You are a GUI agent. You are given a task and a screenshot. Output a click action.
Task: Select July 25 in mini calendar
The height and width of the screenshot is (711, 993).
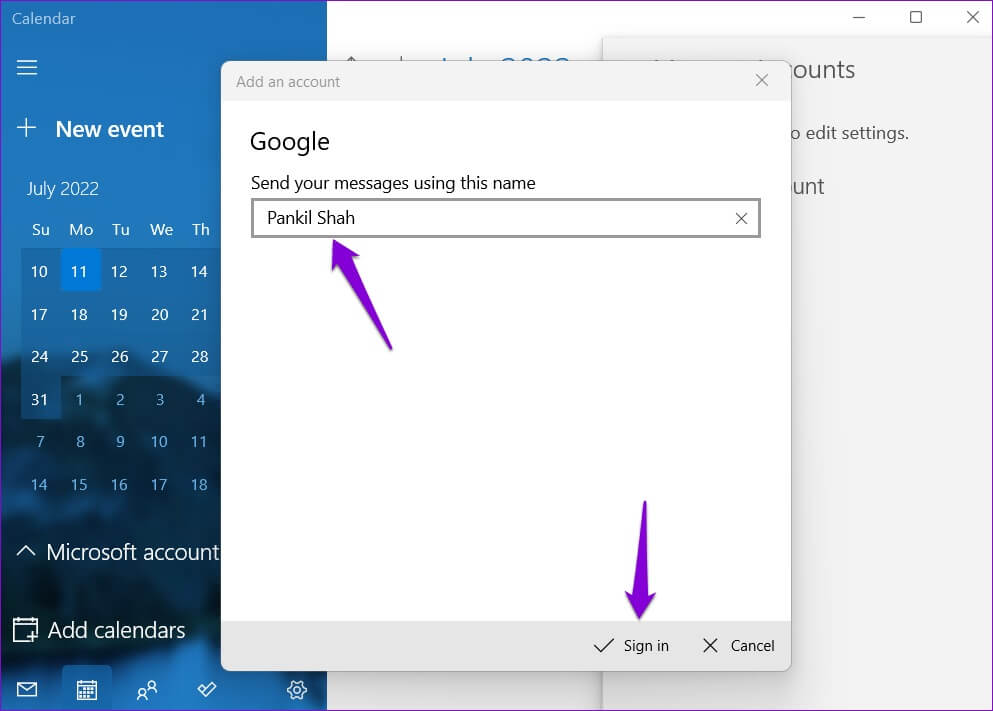79,356
